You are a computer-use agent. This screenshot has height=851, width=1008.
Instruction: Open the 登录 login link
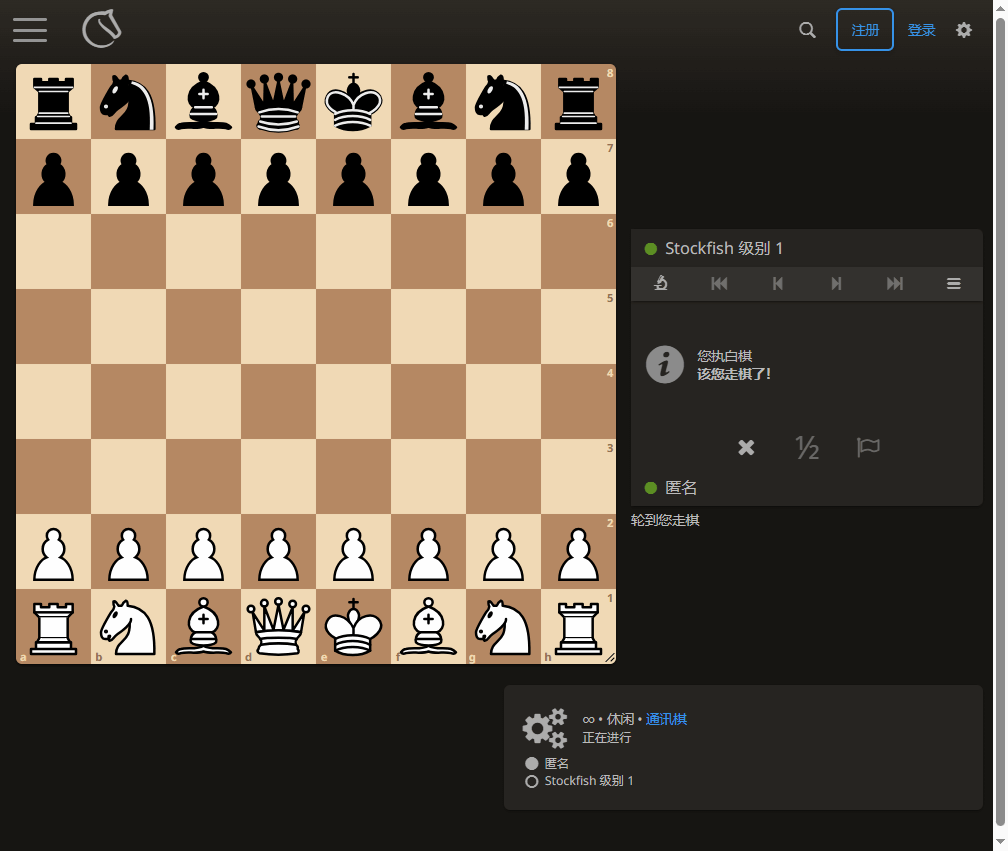[x=921, y=30]
